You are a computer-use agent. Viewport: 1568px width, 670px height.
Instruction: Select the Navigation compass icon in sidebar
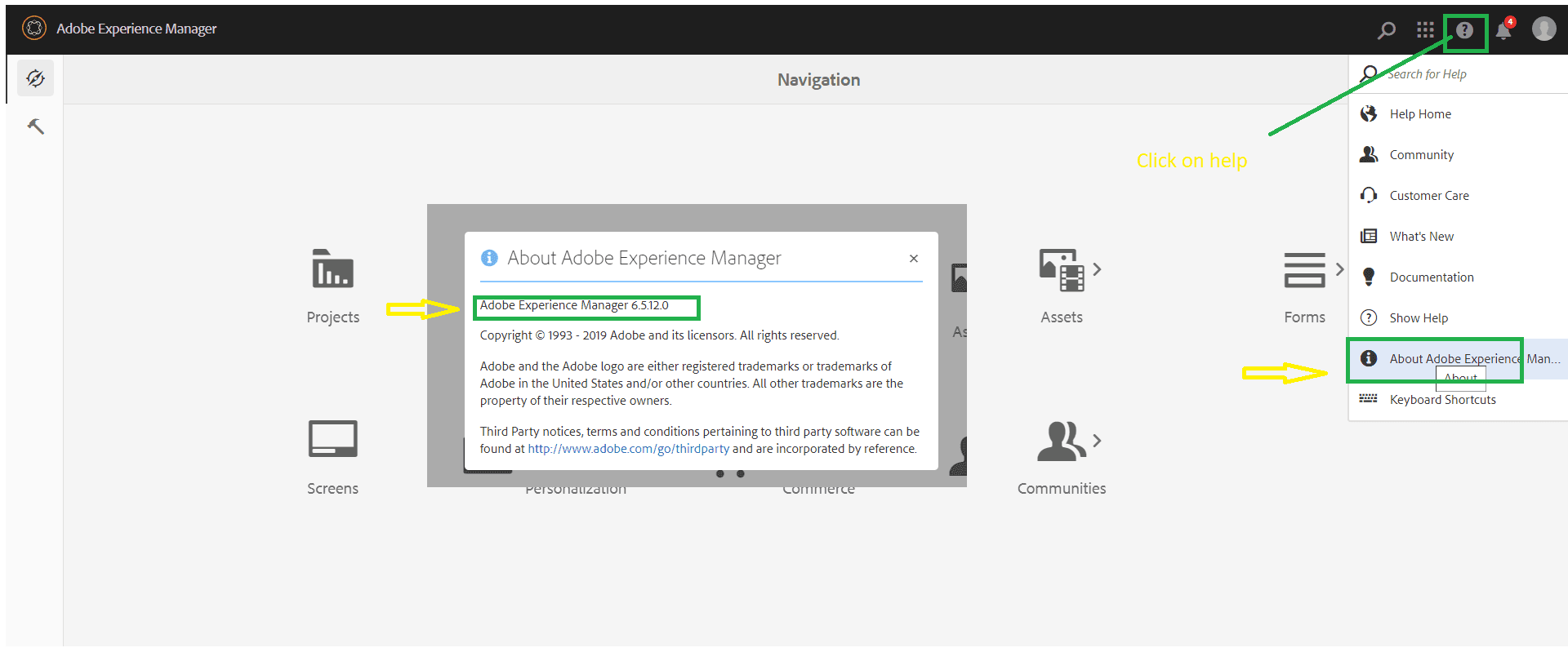35,78
